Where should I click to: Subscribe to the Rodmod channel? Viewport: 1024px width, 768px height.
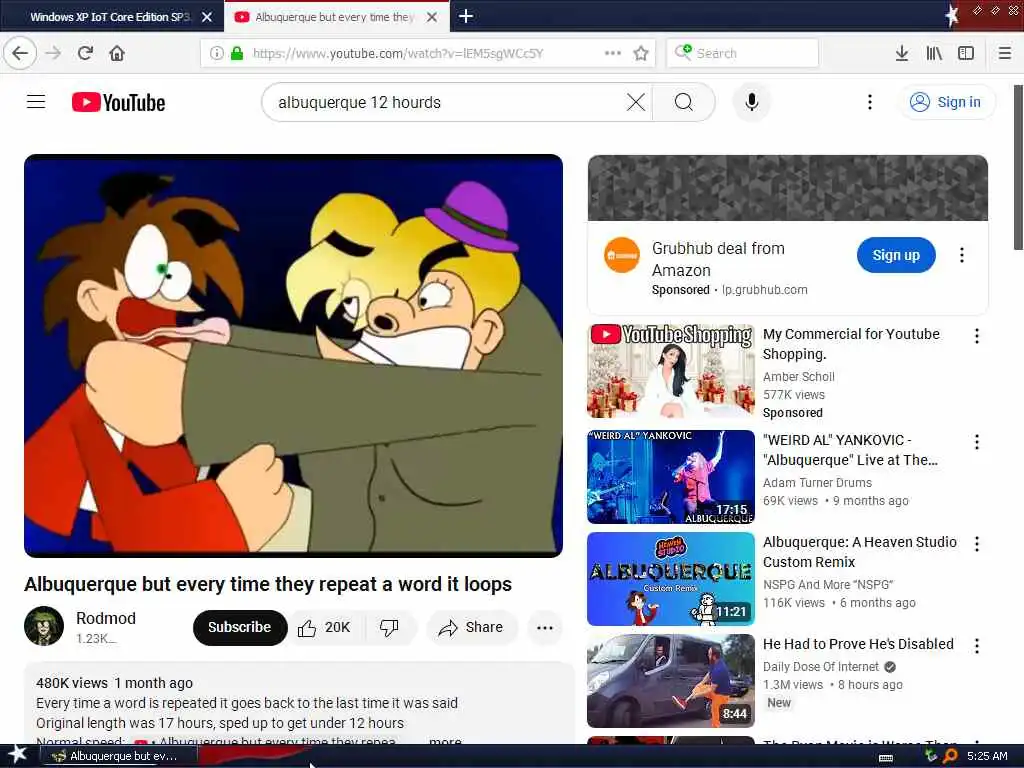pyautogui.click(x=240, y=628)
